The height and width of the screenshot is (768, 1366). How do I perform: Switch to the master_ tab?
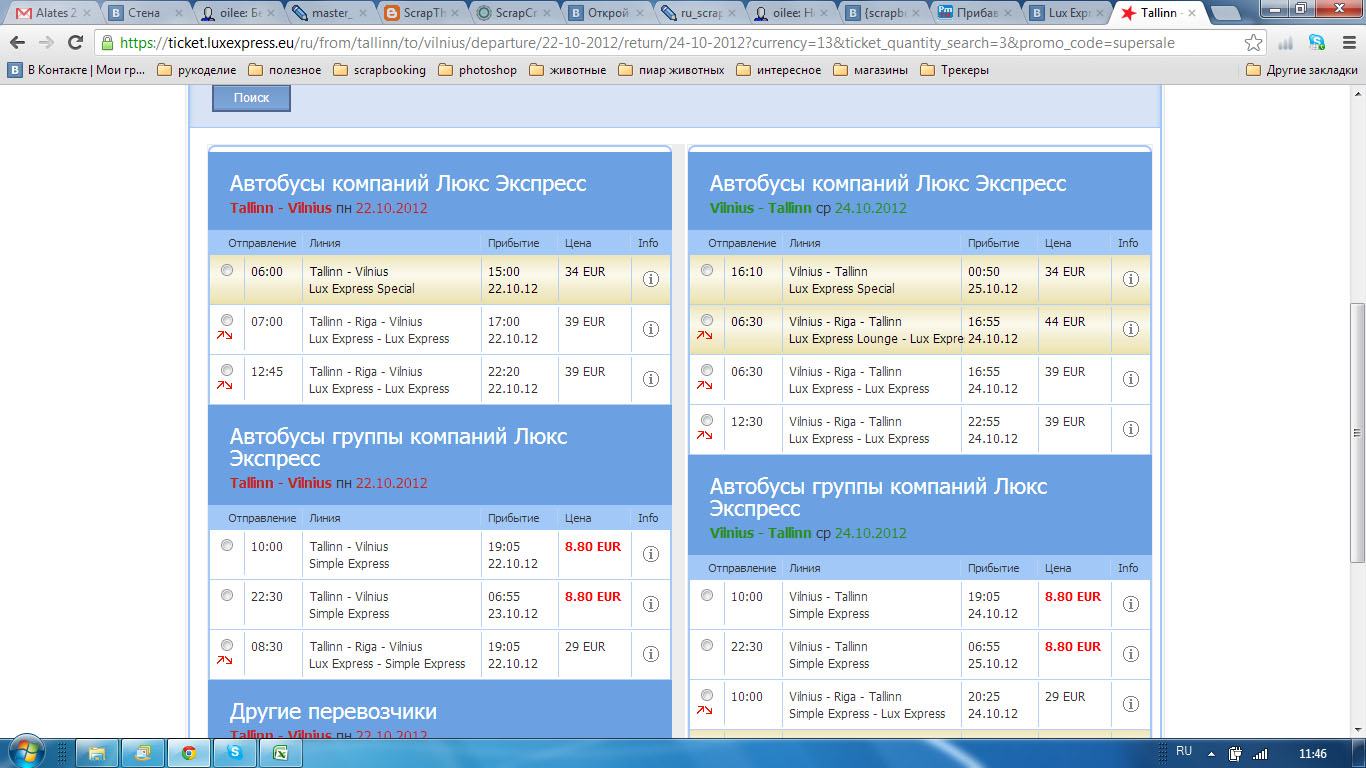point(329,14)
